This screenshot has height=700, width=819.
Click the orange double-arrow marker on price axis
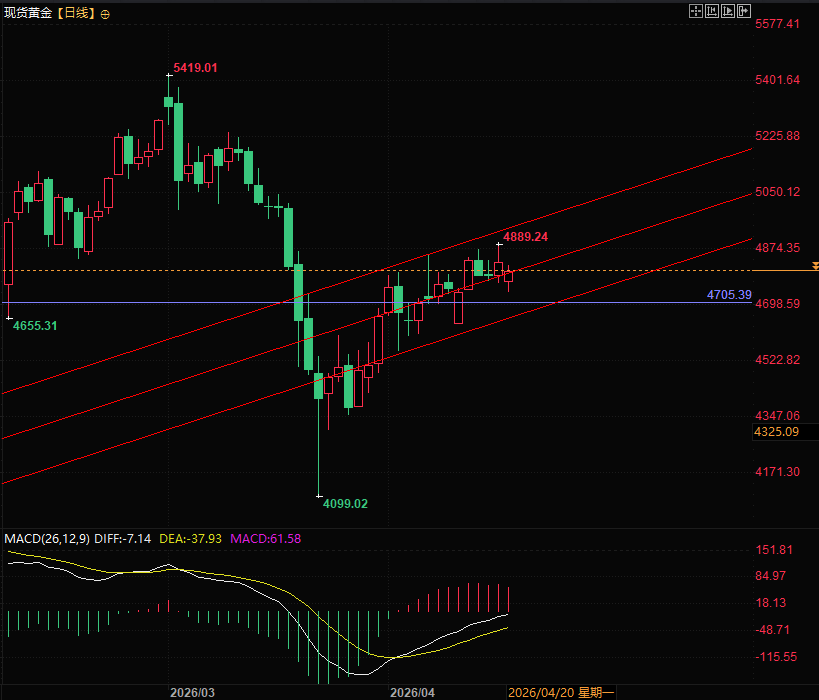tap(815, 266)
